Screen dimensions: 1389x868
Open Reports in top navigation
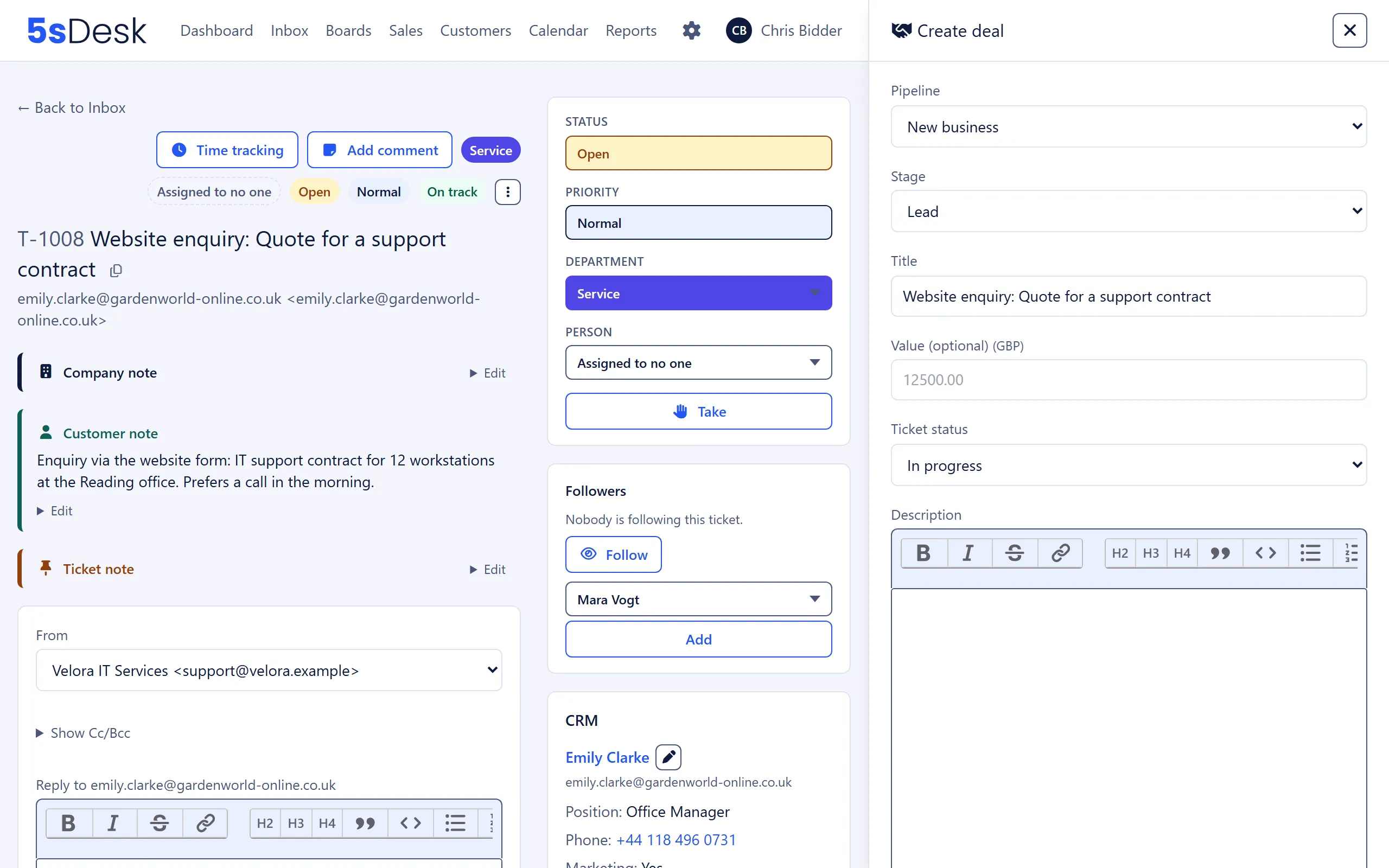click(x=631, y=30)
